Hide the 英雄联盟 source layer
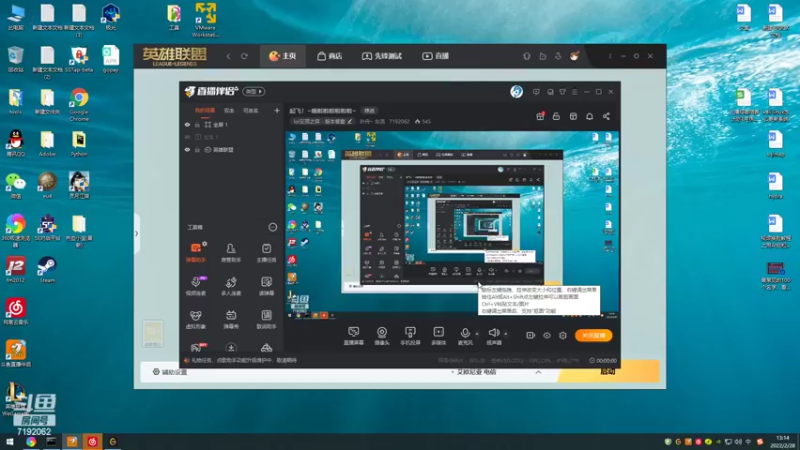Screen dimensions: 800x450 (187, 150)
